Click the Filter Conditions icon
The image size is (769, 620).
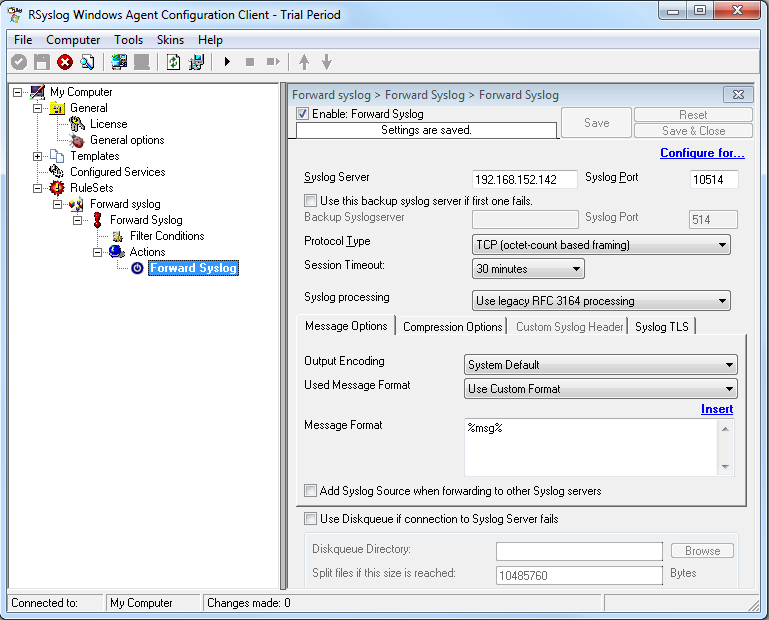pyautogui.click(x=117, y=236)
